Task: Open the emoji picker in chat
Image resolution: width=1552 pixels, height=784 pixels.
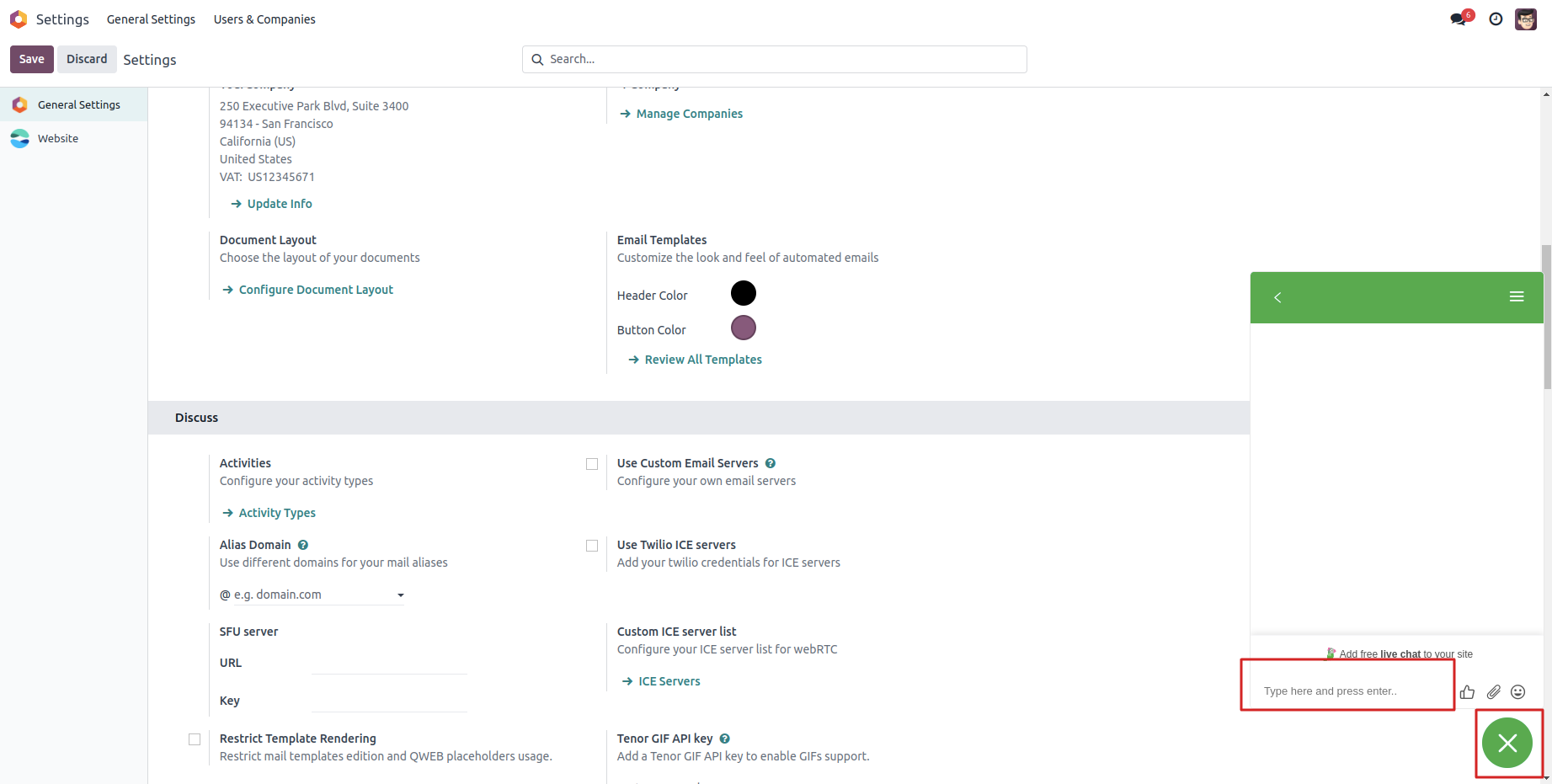Action: [x=1518, y=692]
